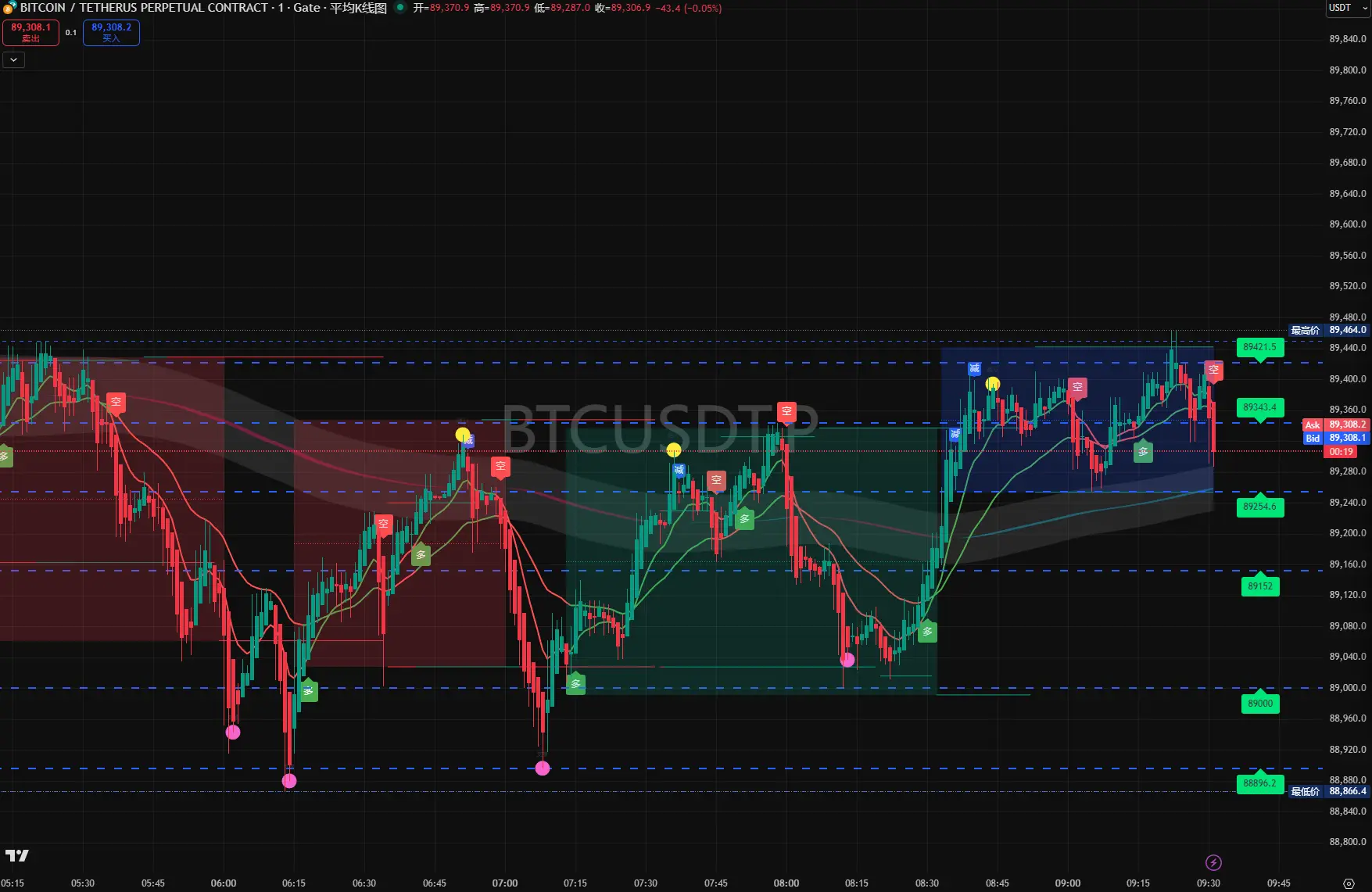Click the blue 减 reduce signal near 07:37

point(679,470)
